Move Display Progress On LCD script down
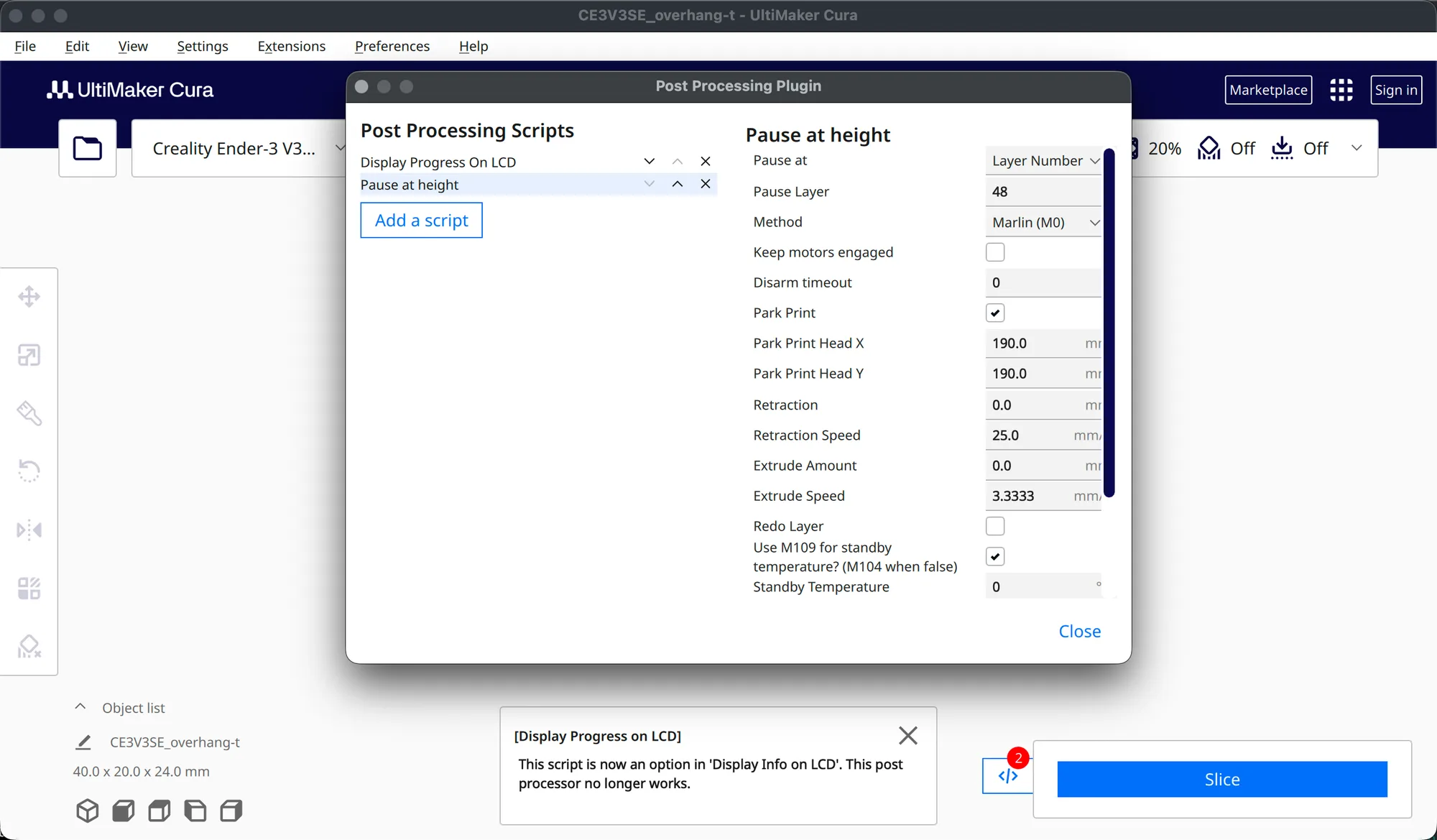This screenshot has height=840, width=1437. click(650, 161)
